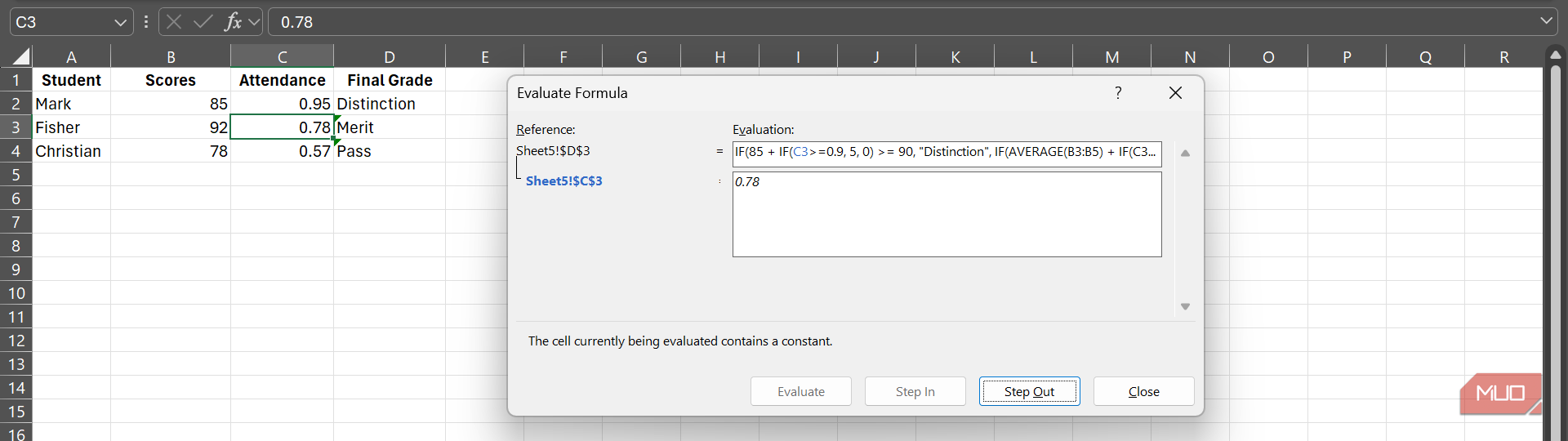1568x441 pixels.
Task: Click the dialog scroll up arrow
Action: [x=1185, y=153]
